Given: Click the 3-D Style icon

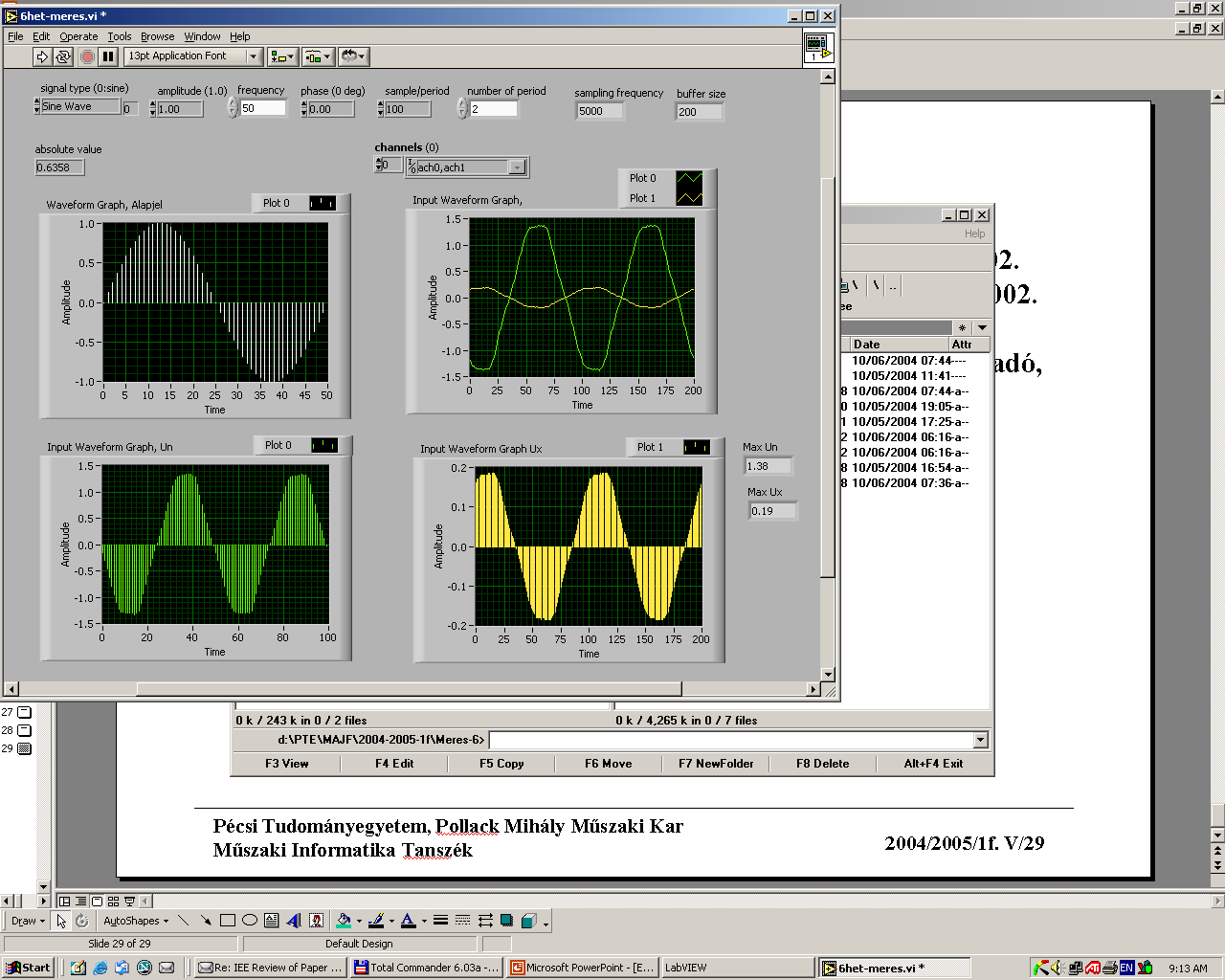Looking at the screenshot, I should click(x=529, y=921).
